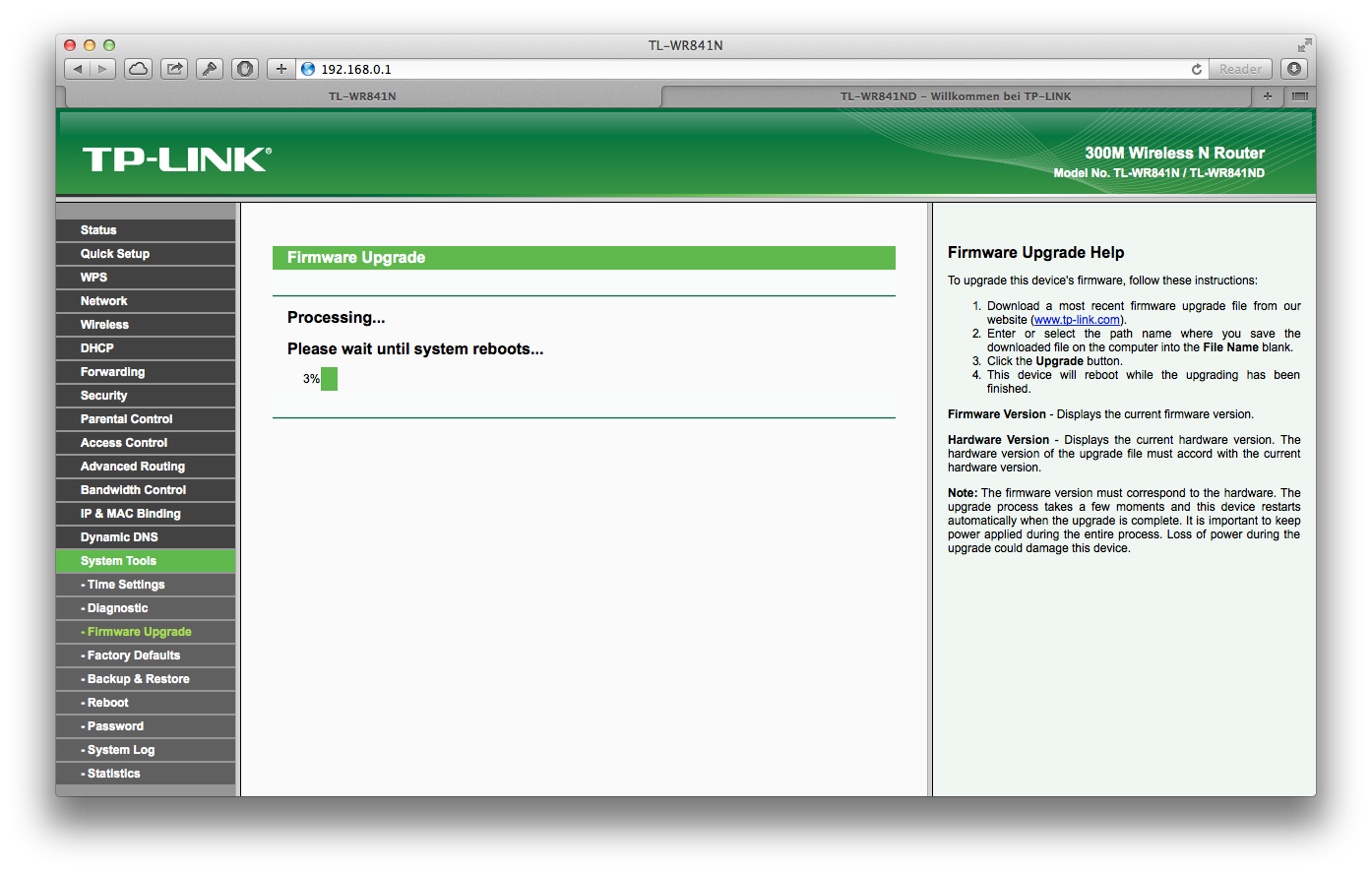
Task: Click the plus add bookmark button
Action: (281, 69)
